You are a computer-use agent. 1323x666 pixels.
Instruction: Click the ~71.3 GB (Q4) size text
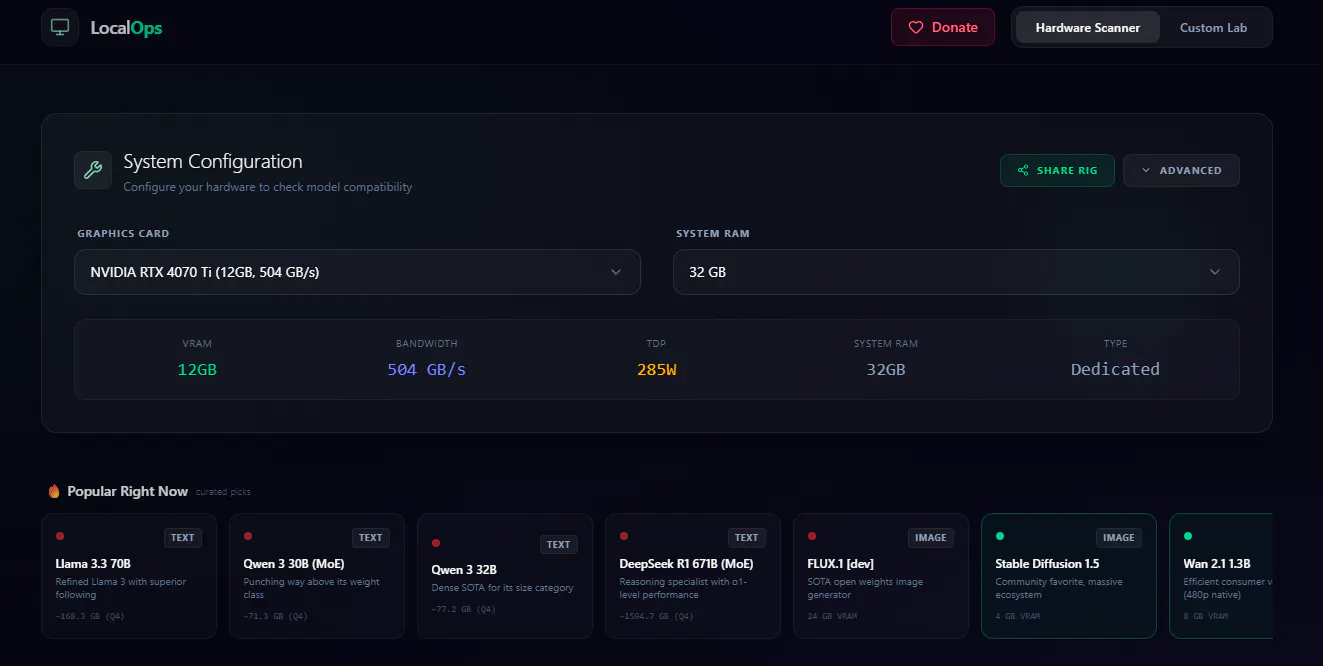(278, 616)
